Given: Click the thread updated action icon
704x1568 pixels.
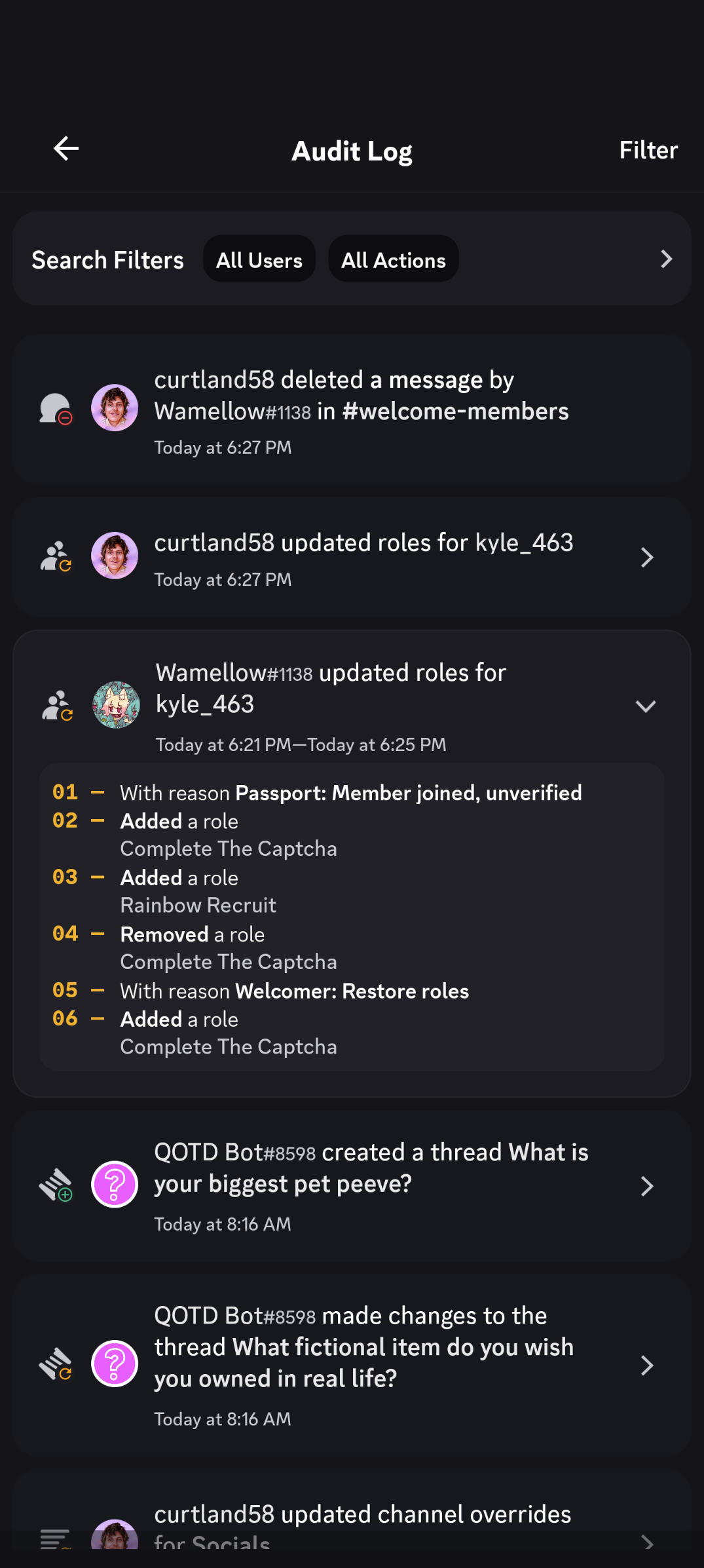Looking at the screenshot, I should coord(56,1364).
